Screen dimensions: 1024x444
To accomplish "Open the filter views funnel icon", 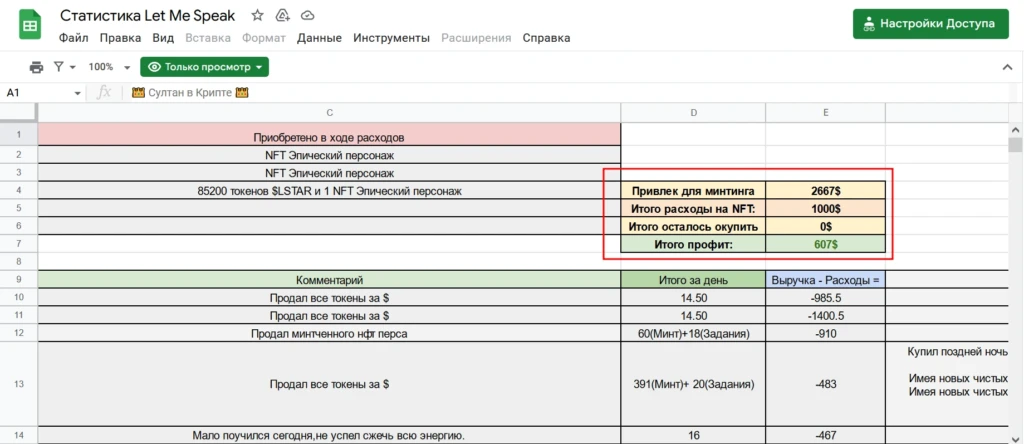I will [59, 67].
